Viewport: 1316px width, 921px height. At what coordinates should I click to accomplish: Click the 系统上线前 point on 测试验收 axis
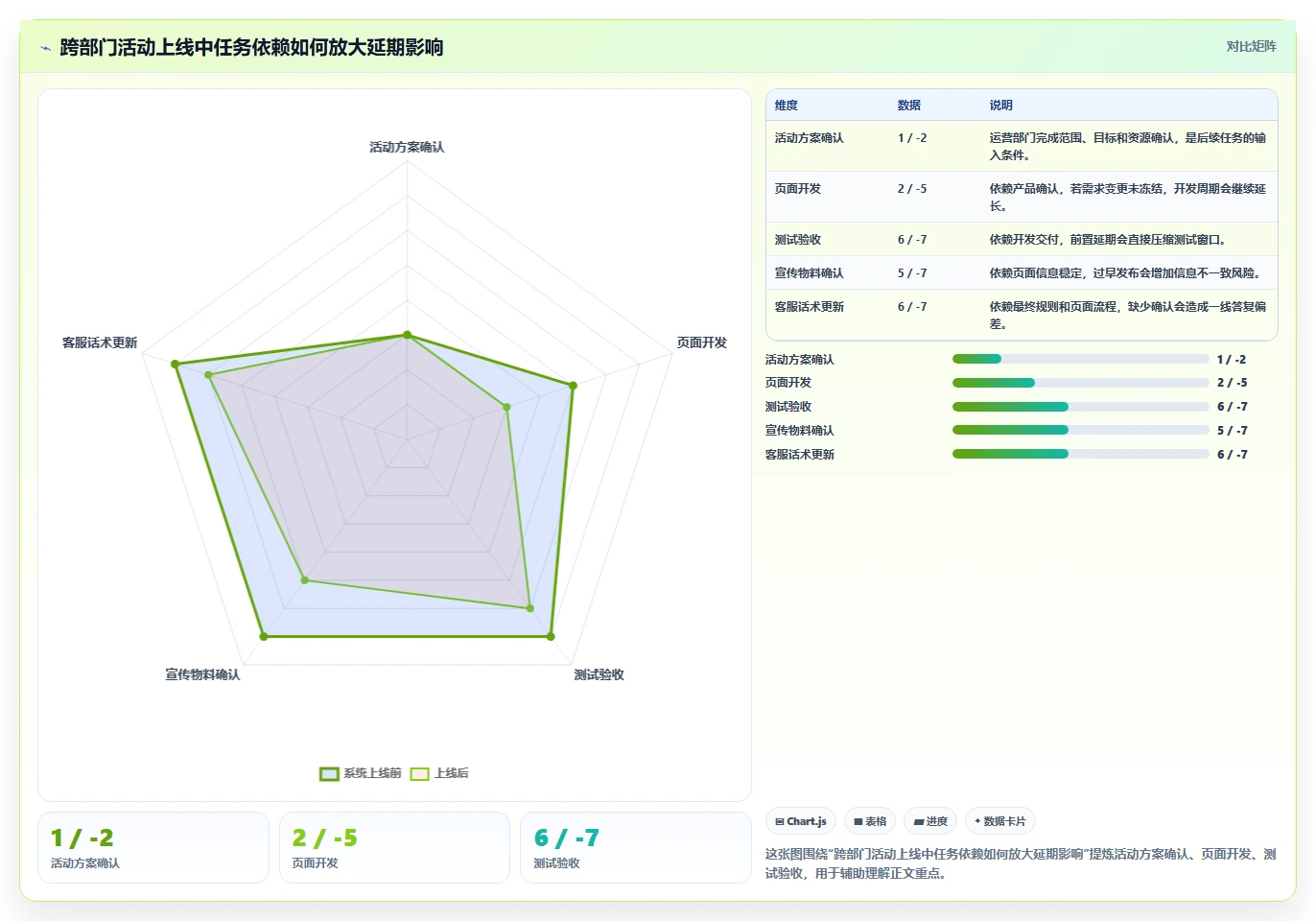click(551, 636)
